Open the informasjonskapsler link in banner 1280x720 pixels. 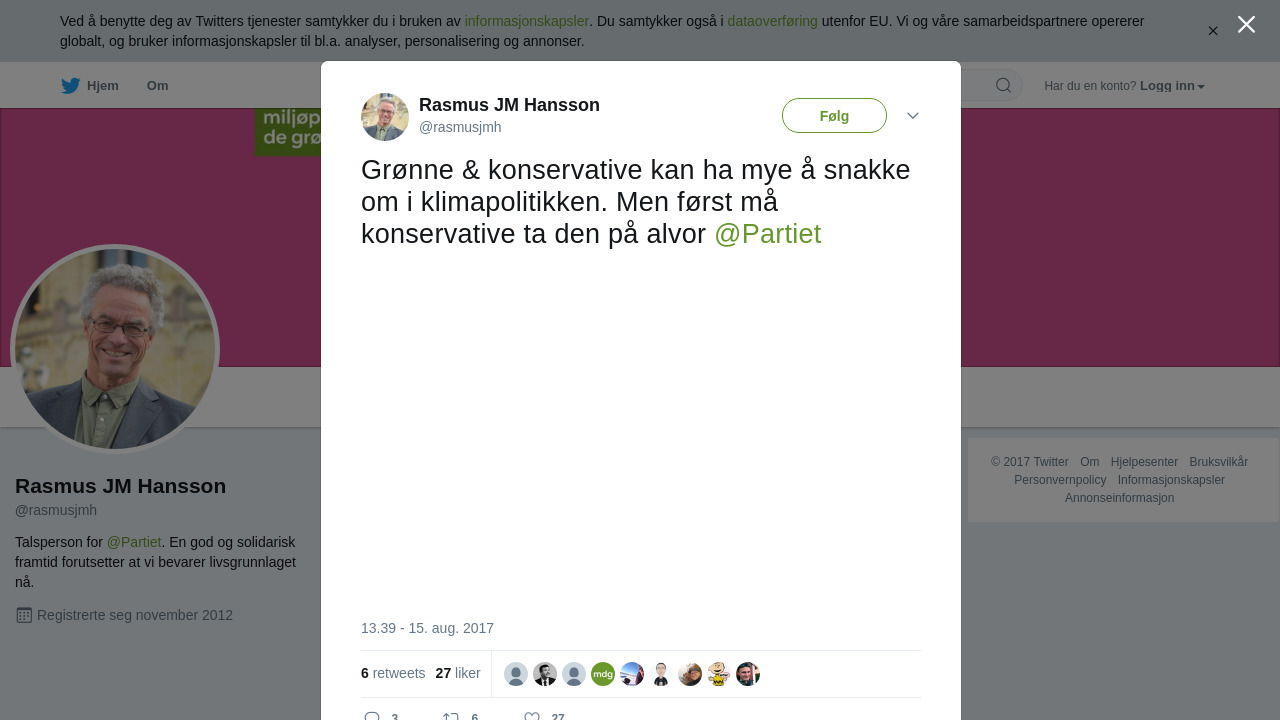[526, 21]
